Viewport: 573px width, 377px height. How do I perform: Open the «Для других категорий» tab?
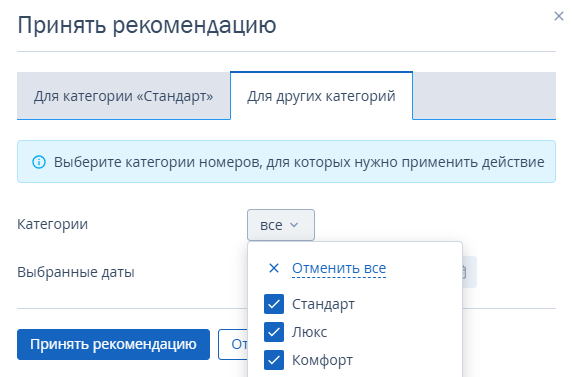pos(321,96)
